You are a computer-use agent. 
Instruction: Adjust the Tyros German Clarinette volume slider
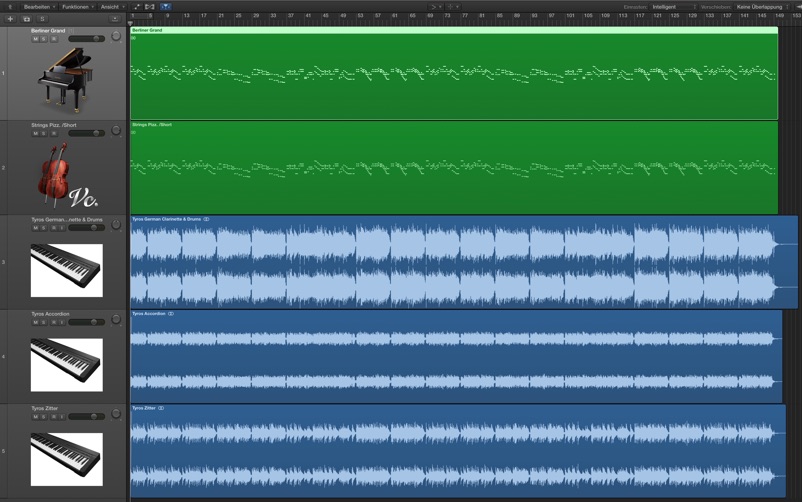[87, 228]
